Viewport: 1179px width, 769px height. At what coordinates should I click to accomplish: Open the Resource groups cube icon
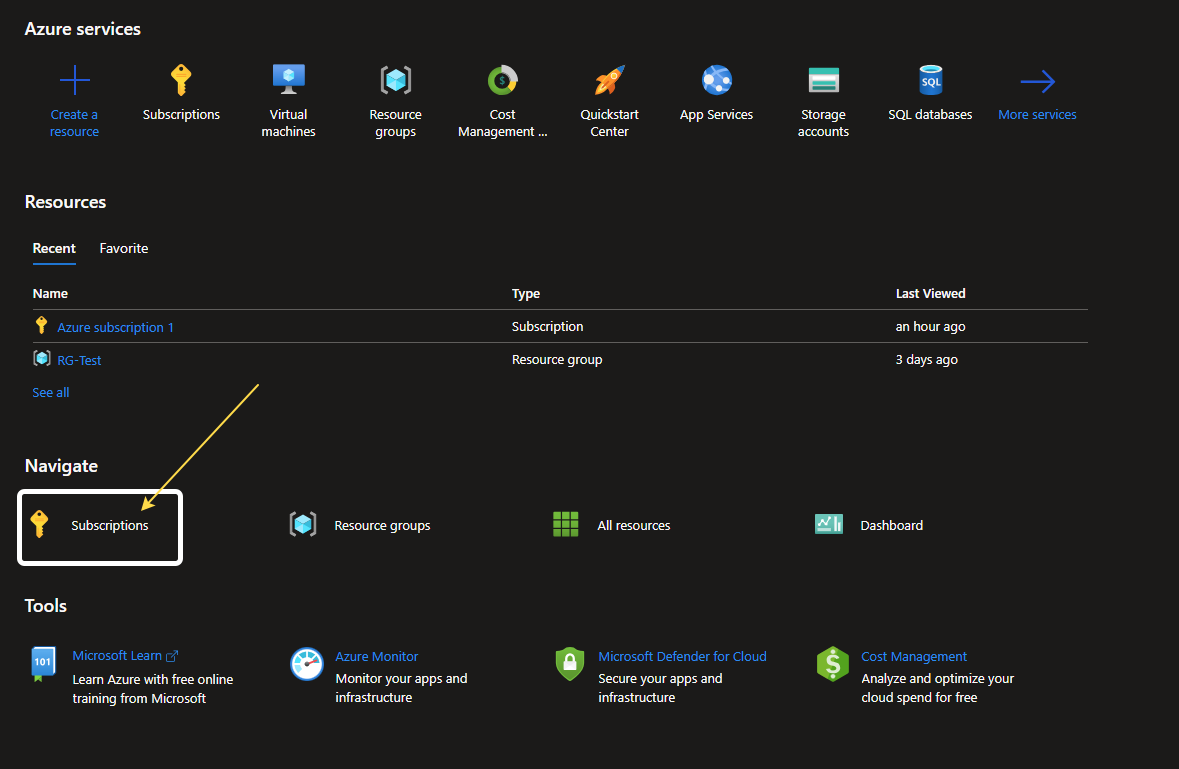pyautogui.click(x=395, y=78)
